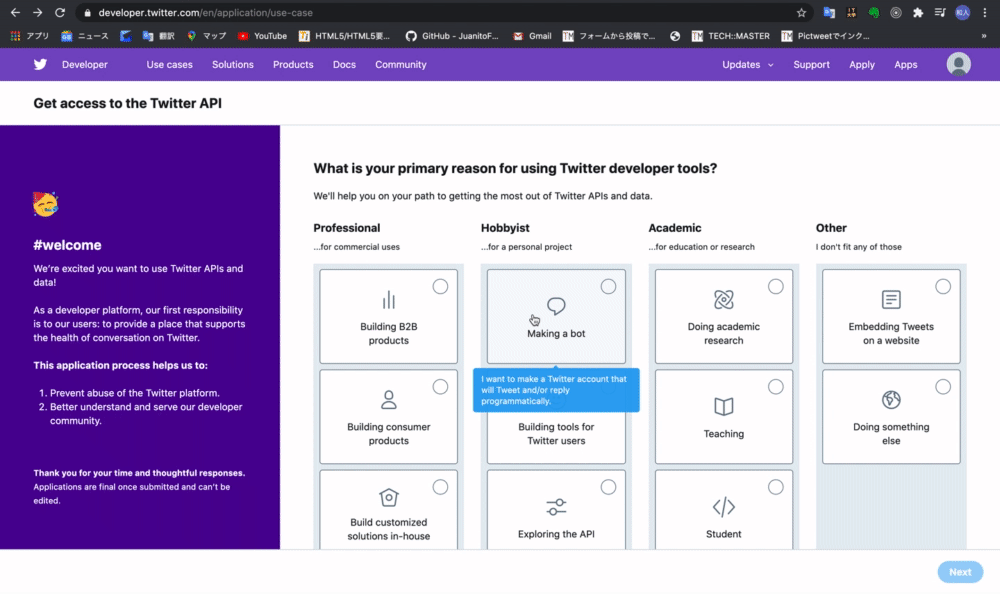Open the Use cases menu

tap(169, 64)
